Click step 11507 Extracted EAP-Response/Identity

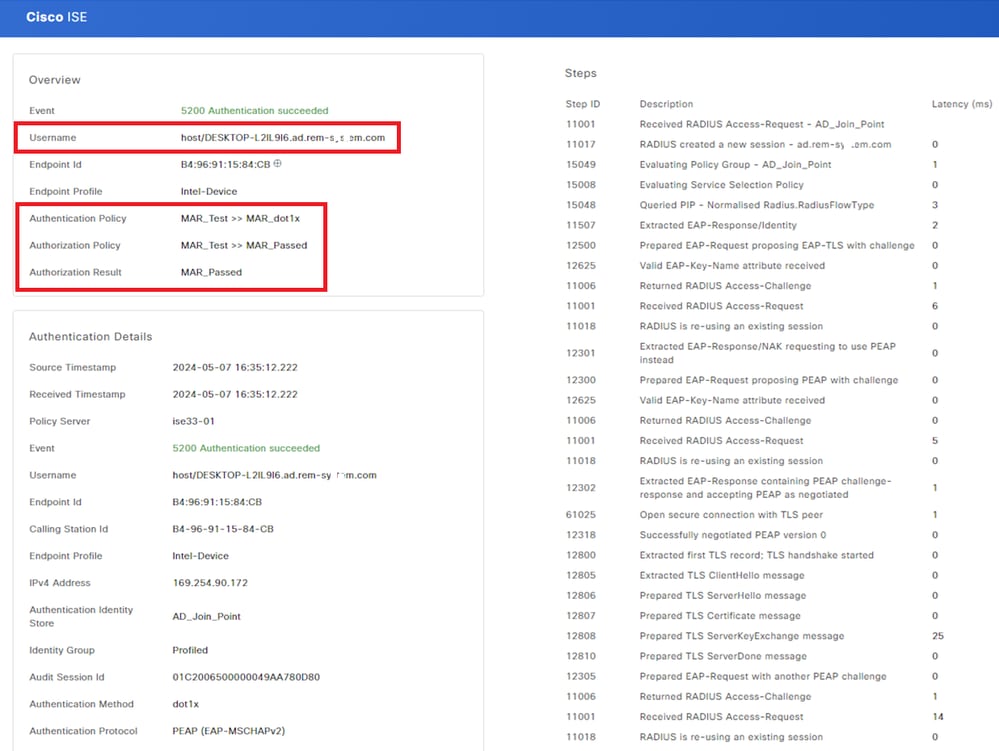pyautogui.click(x=718, y=225)
